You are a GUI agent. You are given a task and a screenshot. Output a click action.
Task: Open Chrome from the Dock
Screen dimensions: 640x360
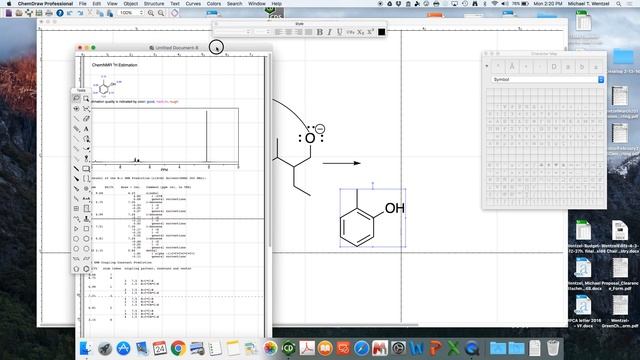point(178,348)
